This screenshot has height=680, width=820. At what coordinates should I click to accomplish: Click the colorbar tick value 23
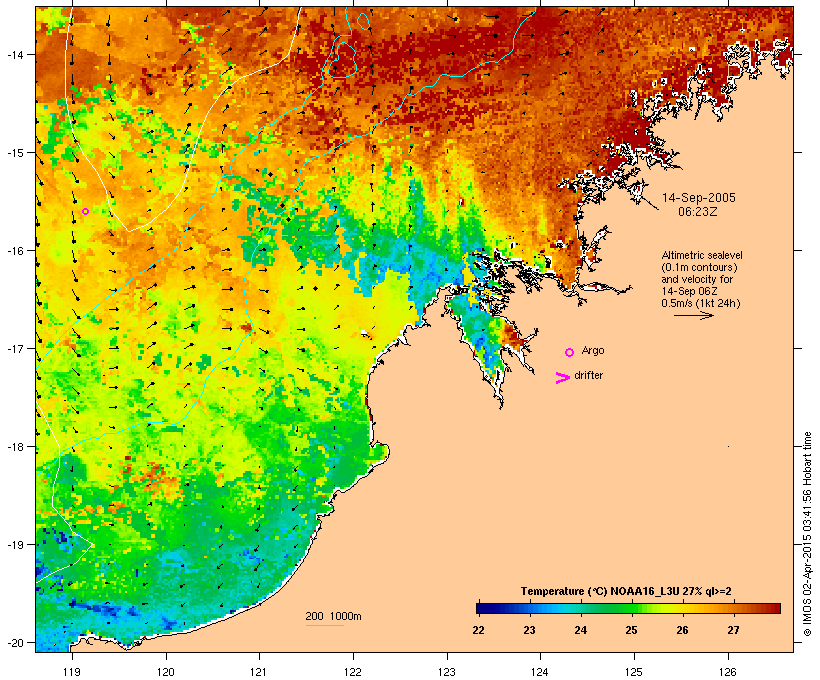(x=529, y=630)
